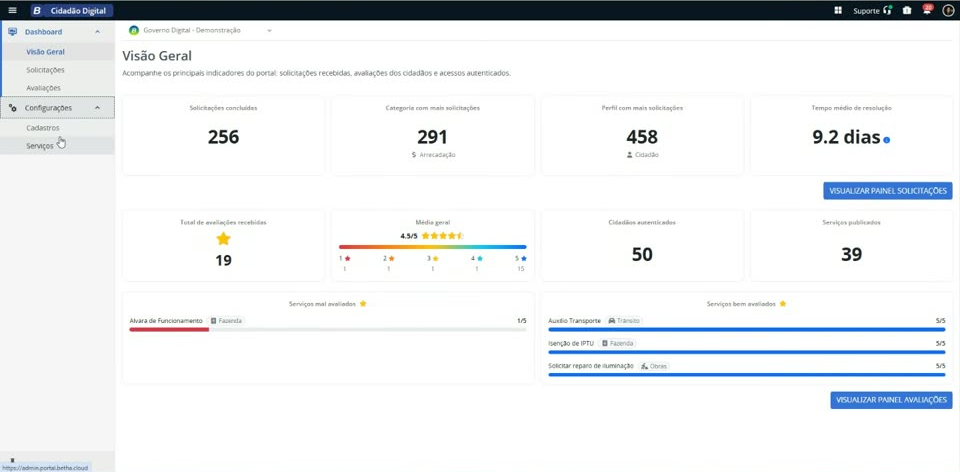This screenshot has height=472, width=960.
Task: Open the apps grid icon
Action: pos(838,10)
